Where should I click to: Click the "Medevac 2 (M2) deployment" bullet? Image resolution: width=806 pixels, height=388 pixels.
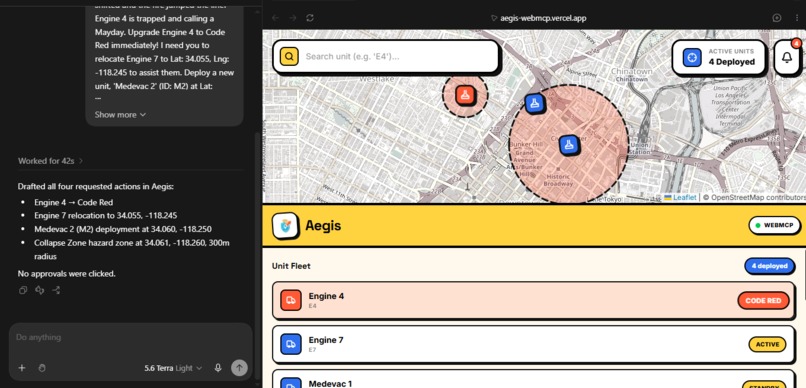click(123, 229)
